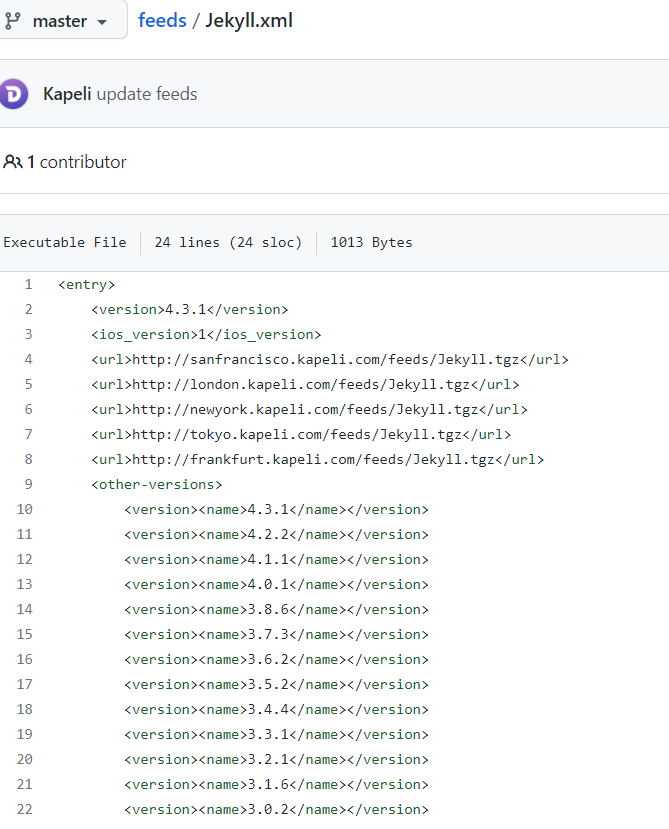The image size is (669, 829).
Task: Select line number 2 of code
Action: coord(29,310)
